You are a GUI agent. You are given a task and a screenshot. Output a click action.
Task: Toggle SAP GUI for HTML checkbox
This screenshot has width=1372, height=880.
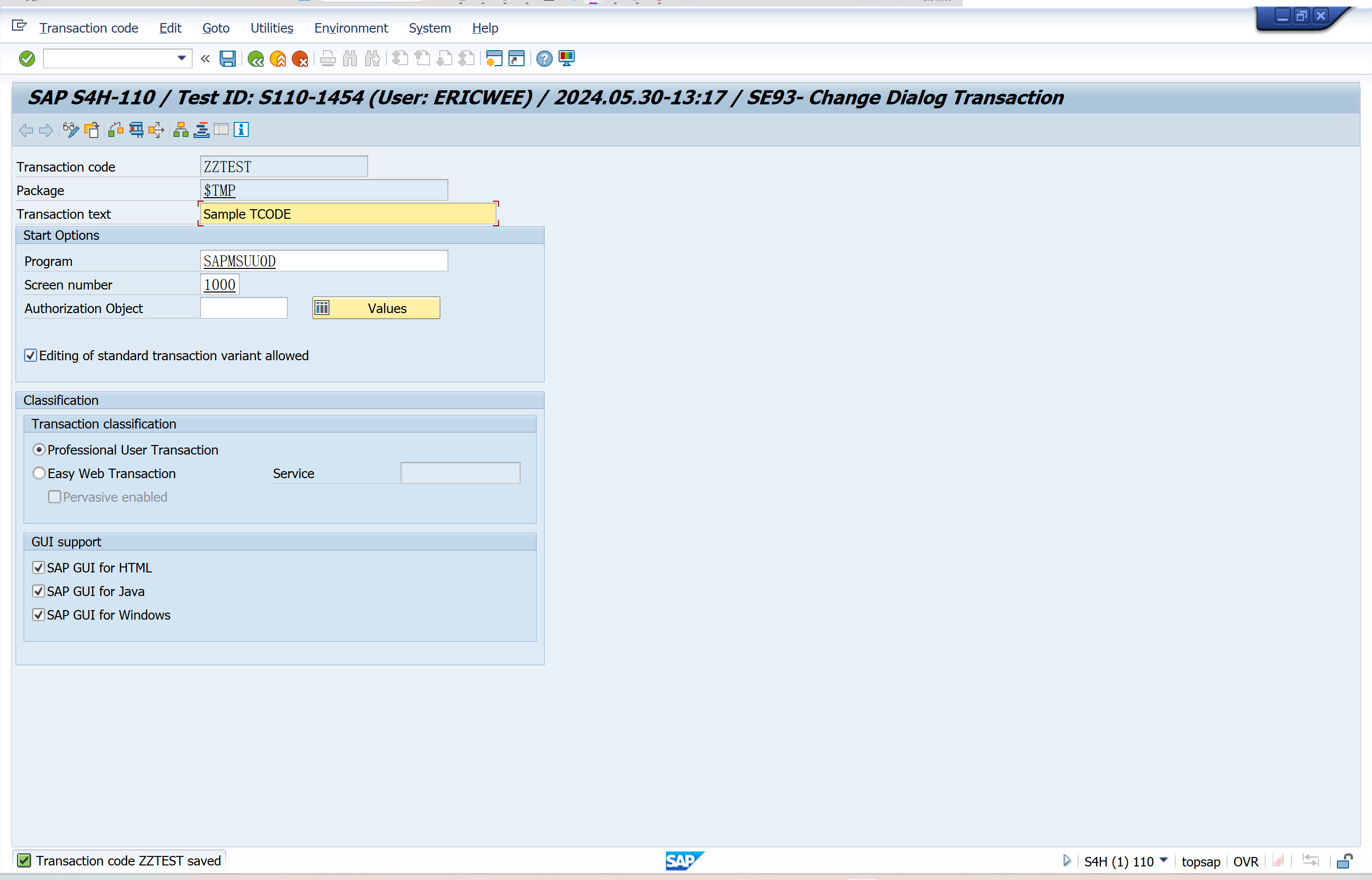(x=38, y=567)
